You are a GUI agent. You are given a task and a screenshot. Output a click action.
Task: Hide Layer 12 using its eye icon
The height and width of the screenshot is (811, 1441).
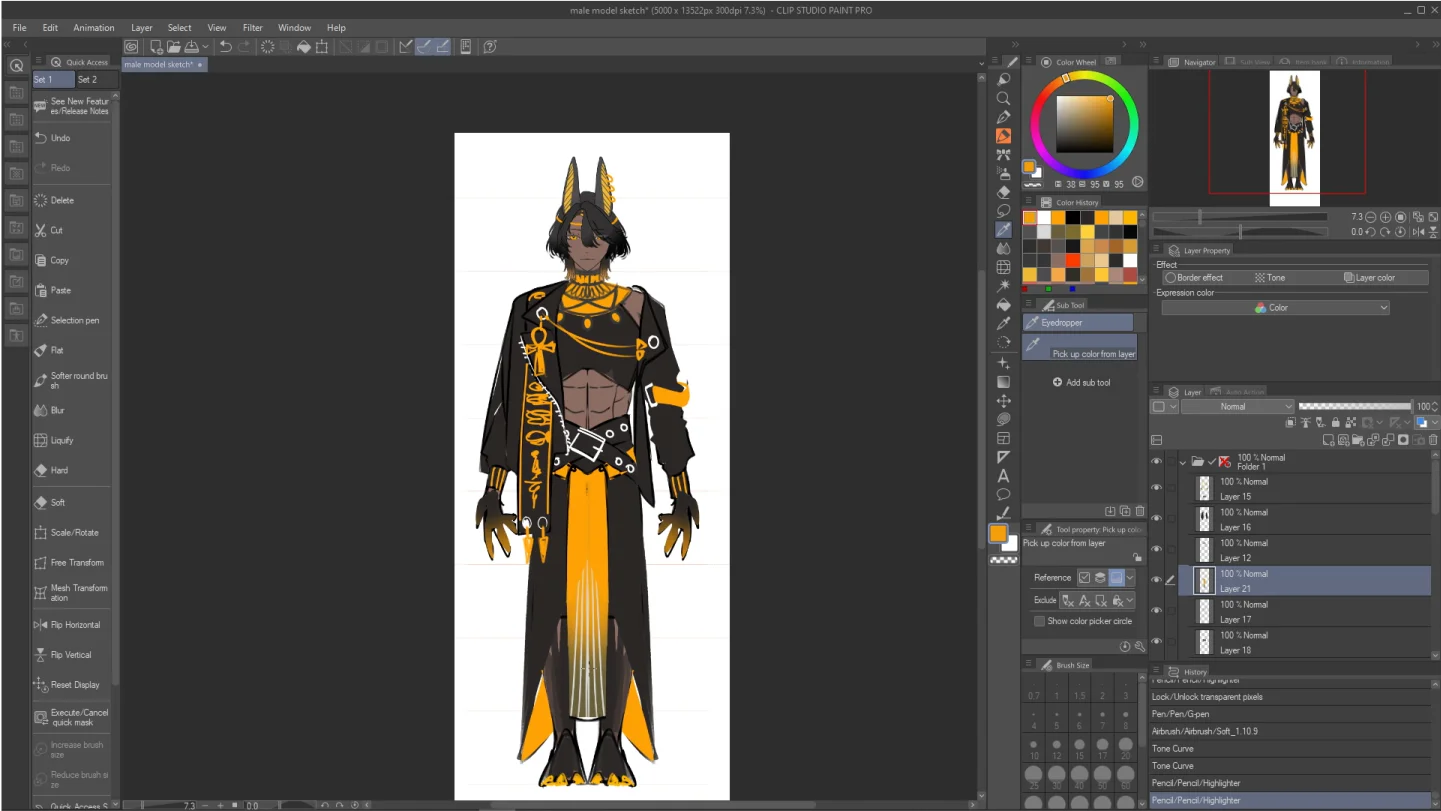(x=1157, y=549)
